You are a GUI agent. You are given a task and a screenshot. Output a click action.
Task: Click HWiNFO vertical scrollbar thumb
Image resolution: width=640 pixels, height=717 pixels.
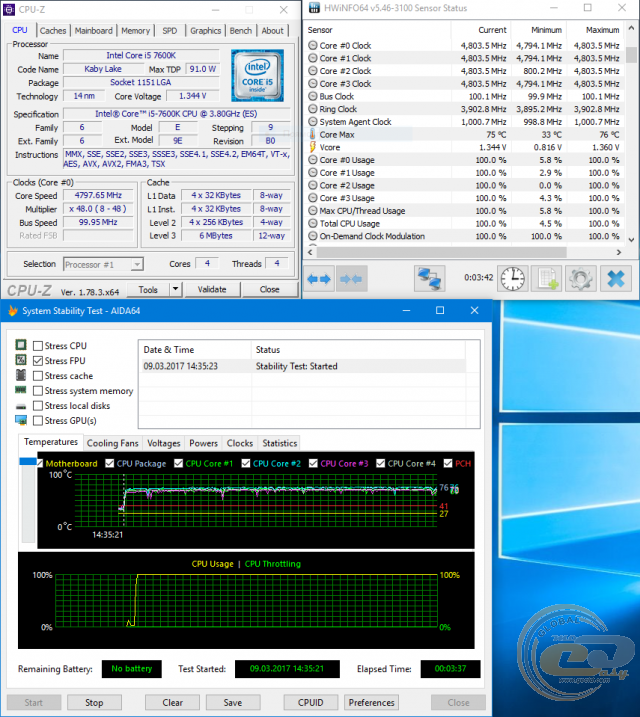coord(631,54)
